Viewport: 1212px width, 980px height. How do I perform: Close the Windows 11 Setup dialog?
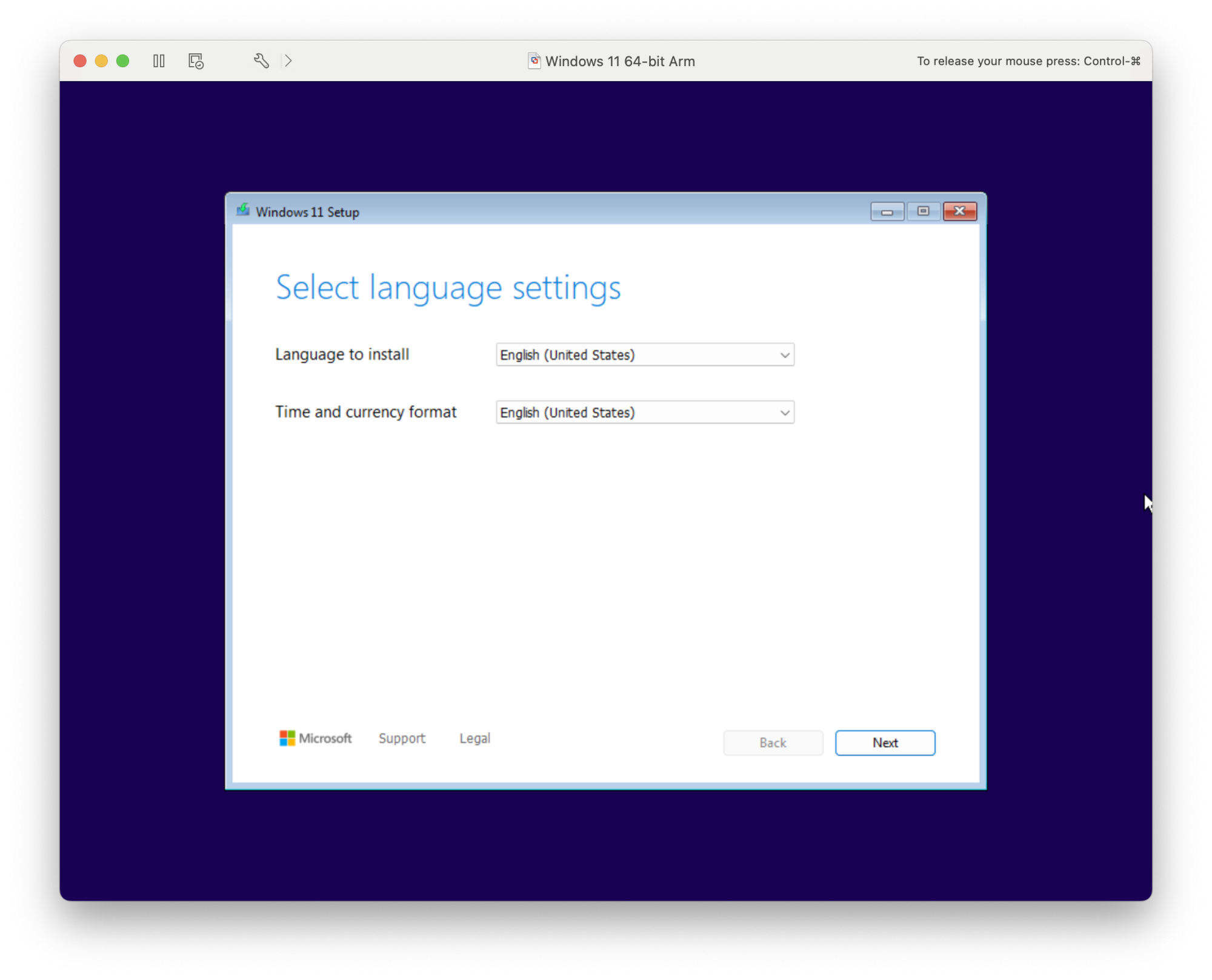click(960, 212)
